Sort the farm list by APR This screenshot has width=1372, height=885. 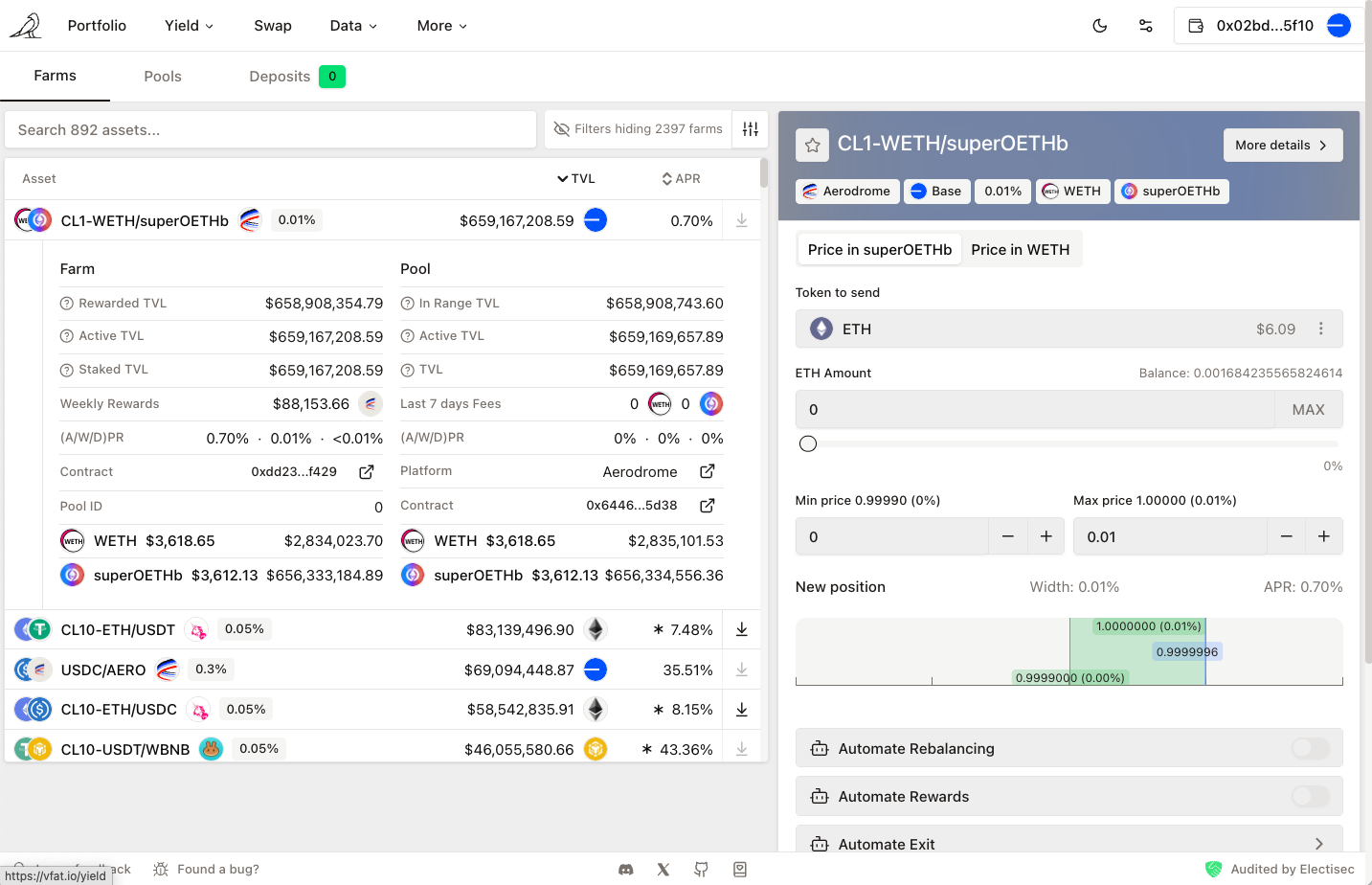(x=681, y=179)
